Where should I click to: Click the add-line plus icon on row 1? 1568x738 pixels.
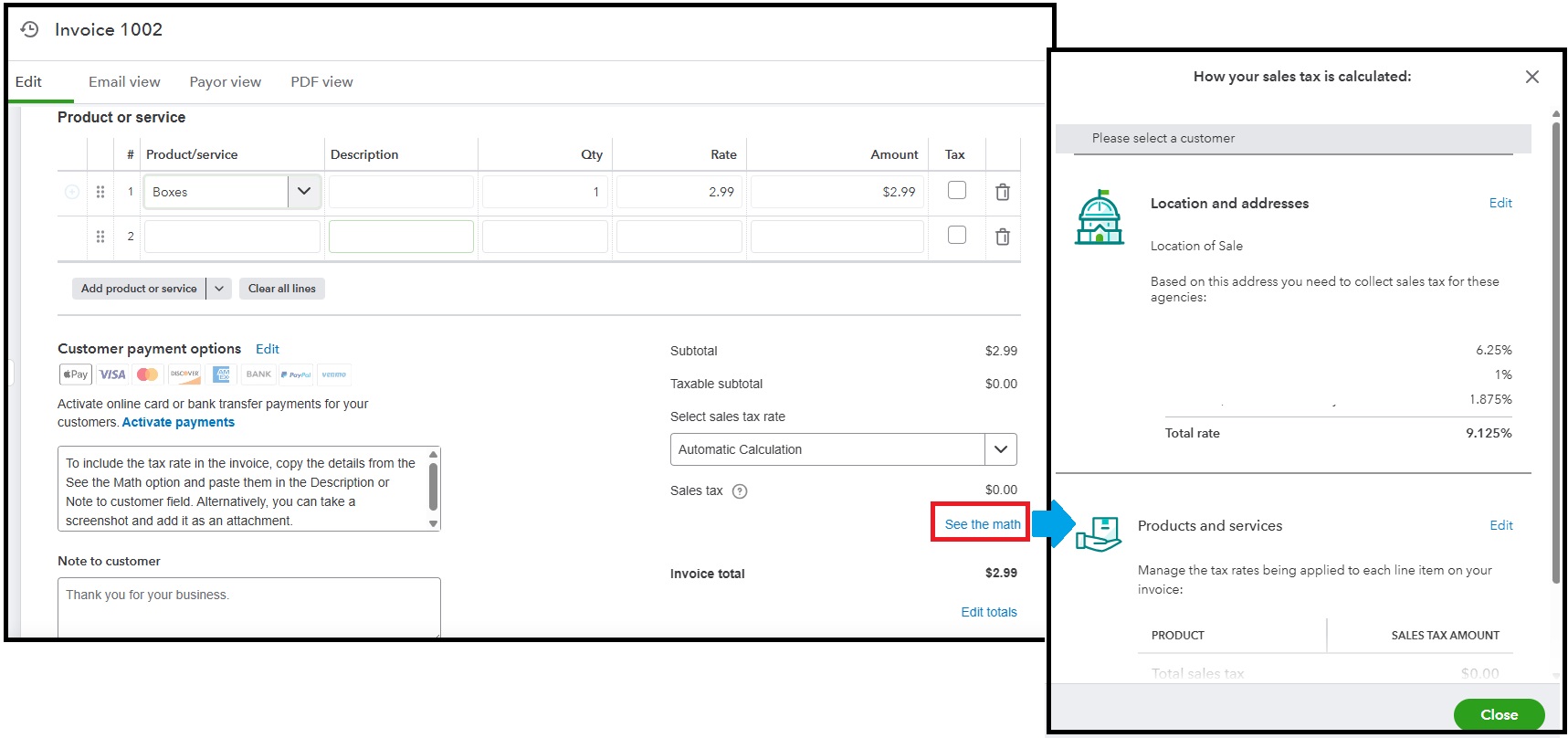(x=72, y=192)
